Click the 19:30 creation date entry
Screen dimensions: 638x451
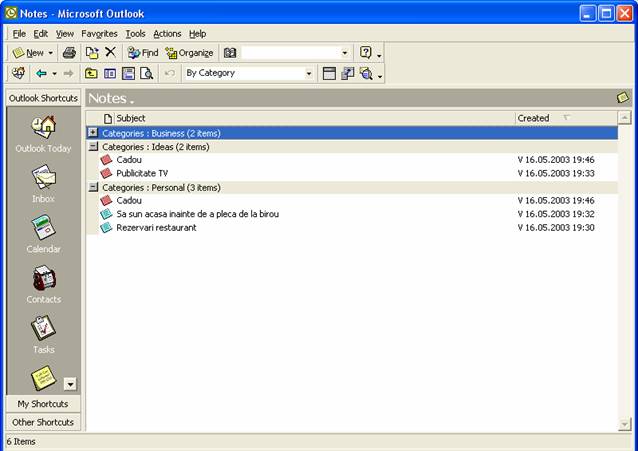click(x=556, y=228)
